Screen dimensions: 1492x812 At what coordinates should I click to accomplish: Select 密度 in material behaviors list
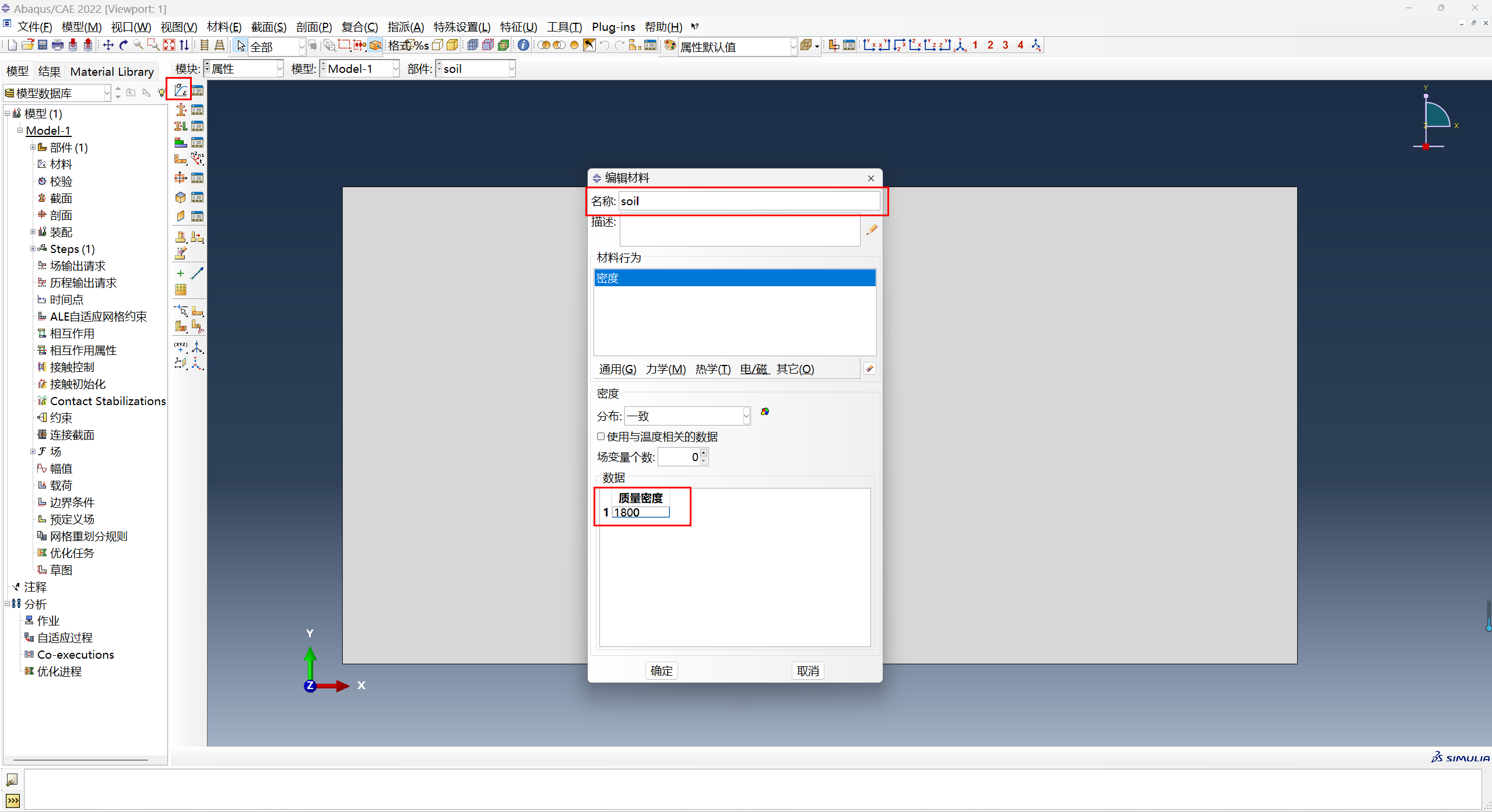click(735, 278)
